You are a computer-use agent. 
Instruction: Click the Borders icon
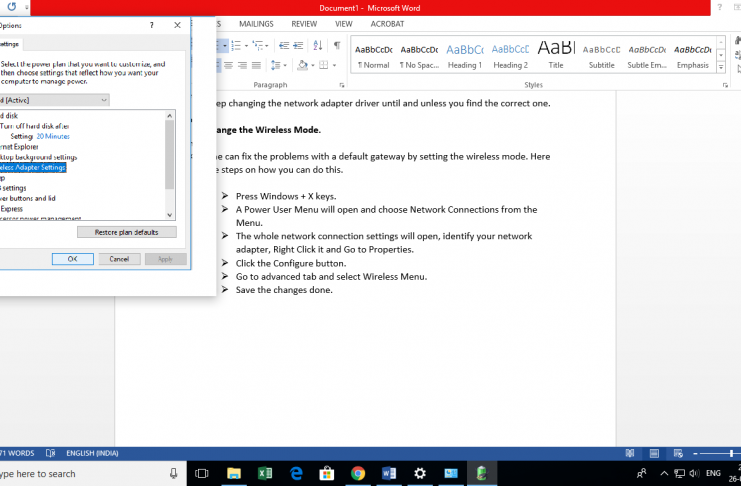point(324,65)
